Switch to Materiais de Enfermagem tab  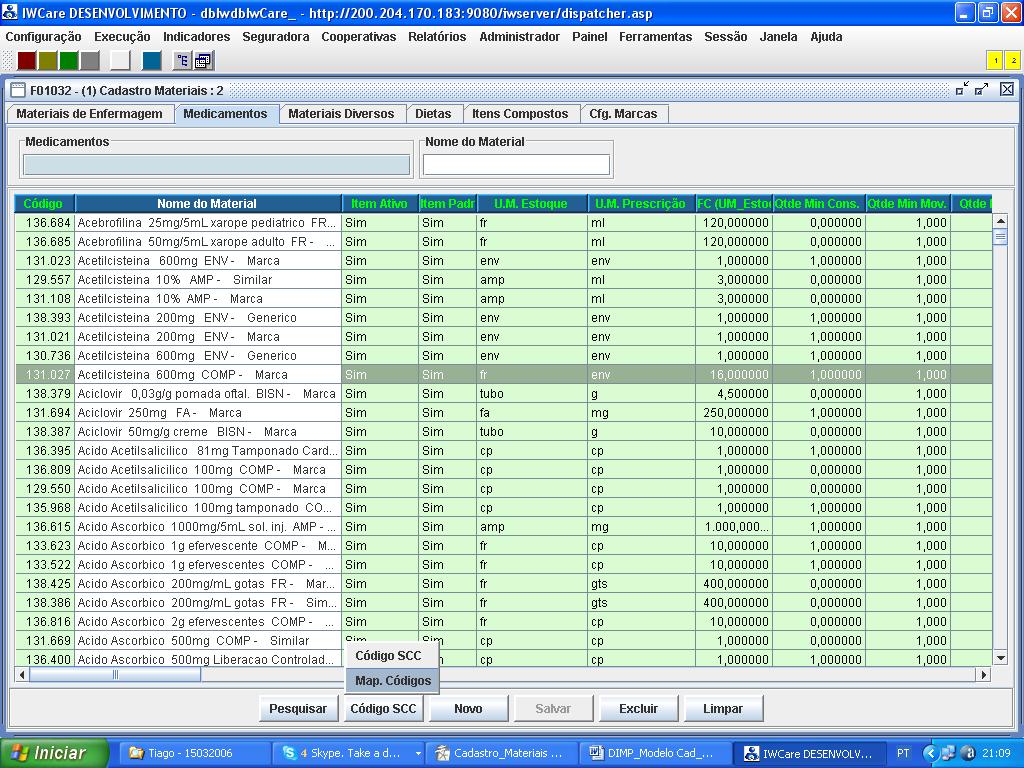coord(89,114)
